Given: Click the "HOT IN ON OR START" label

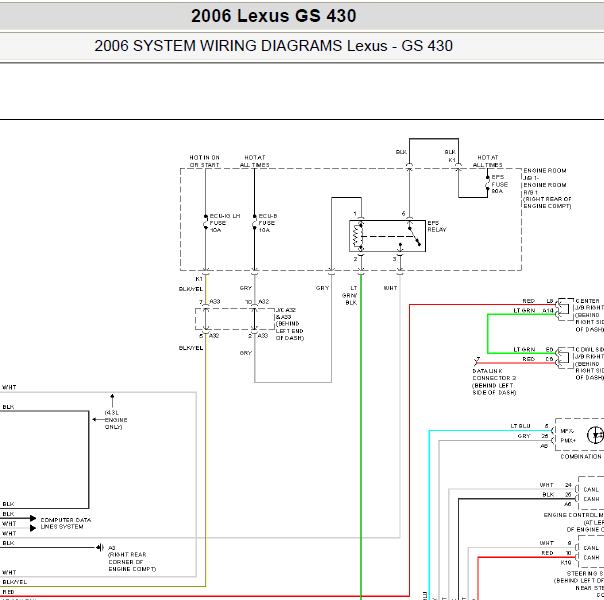Looking at the screenshot, I should [205, 161].
